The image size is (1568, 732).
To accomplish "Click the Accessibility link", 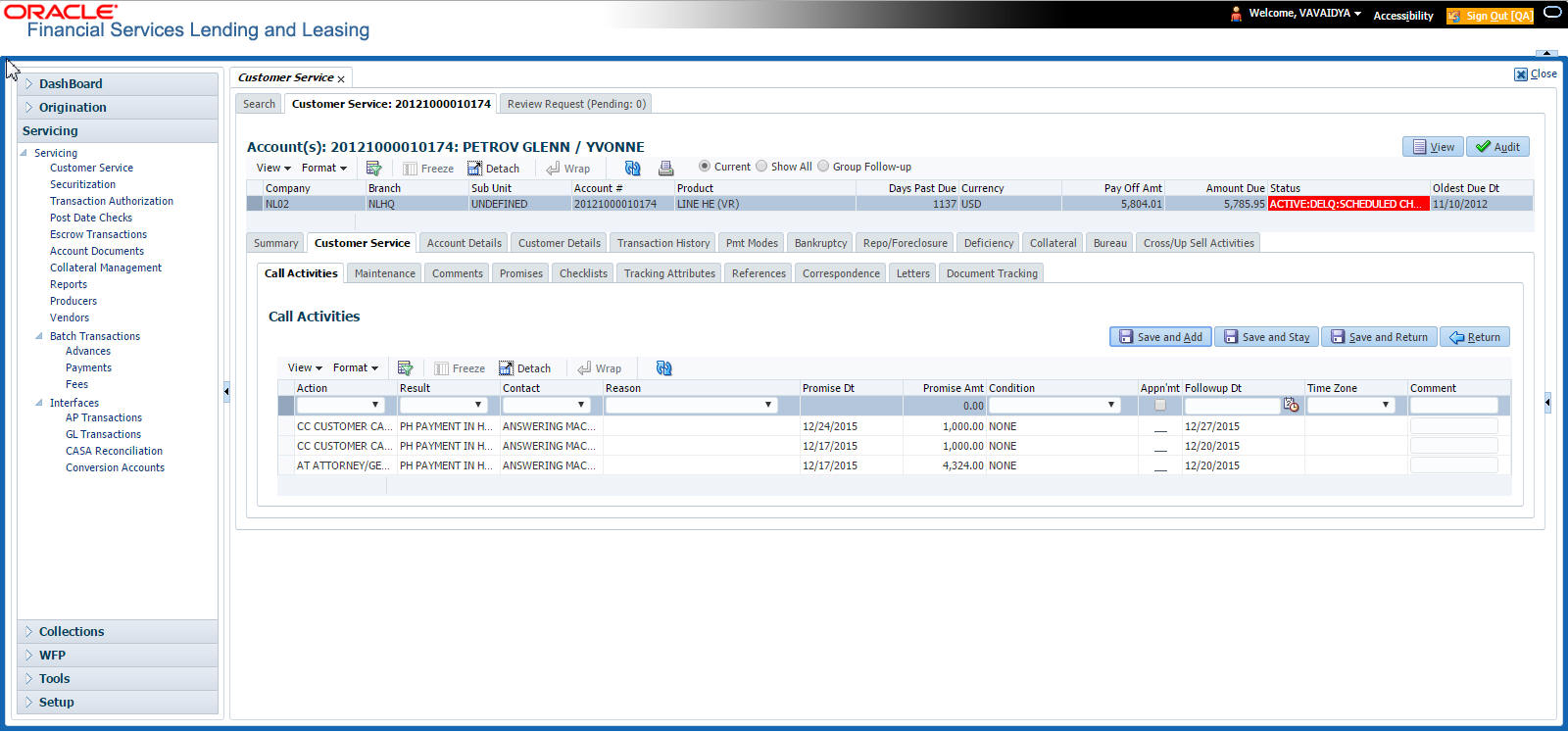I will 1403,16.
